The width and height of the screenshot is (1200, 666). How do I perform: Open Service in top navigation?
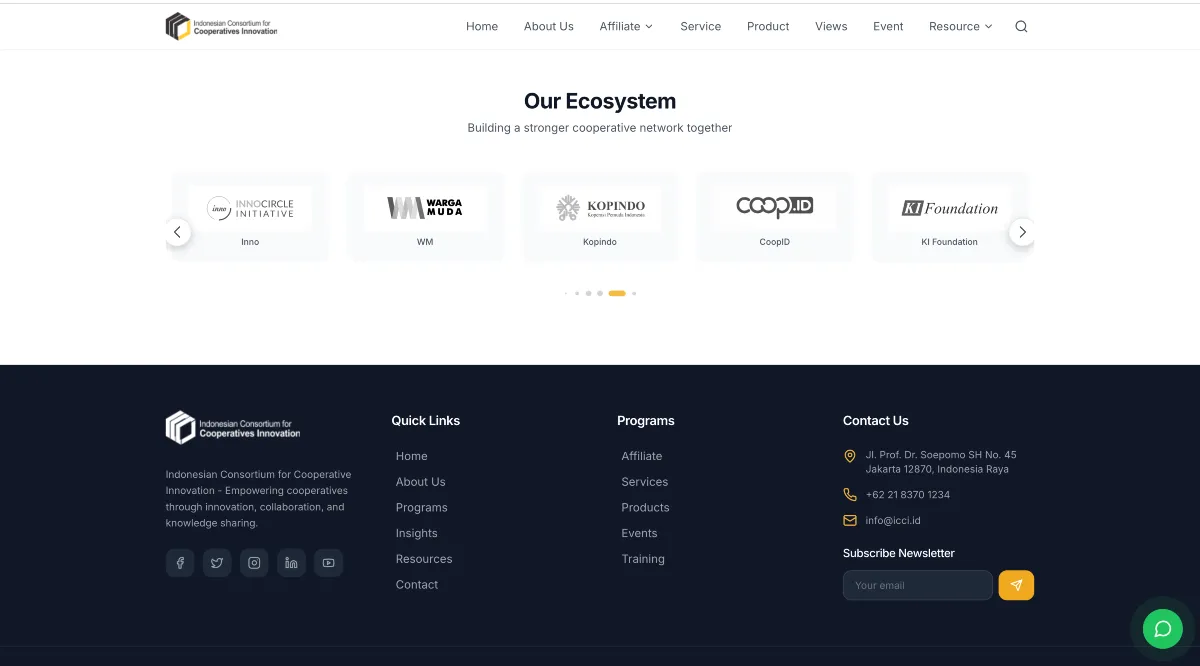[701, 27]
